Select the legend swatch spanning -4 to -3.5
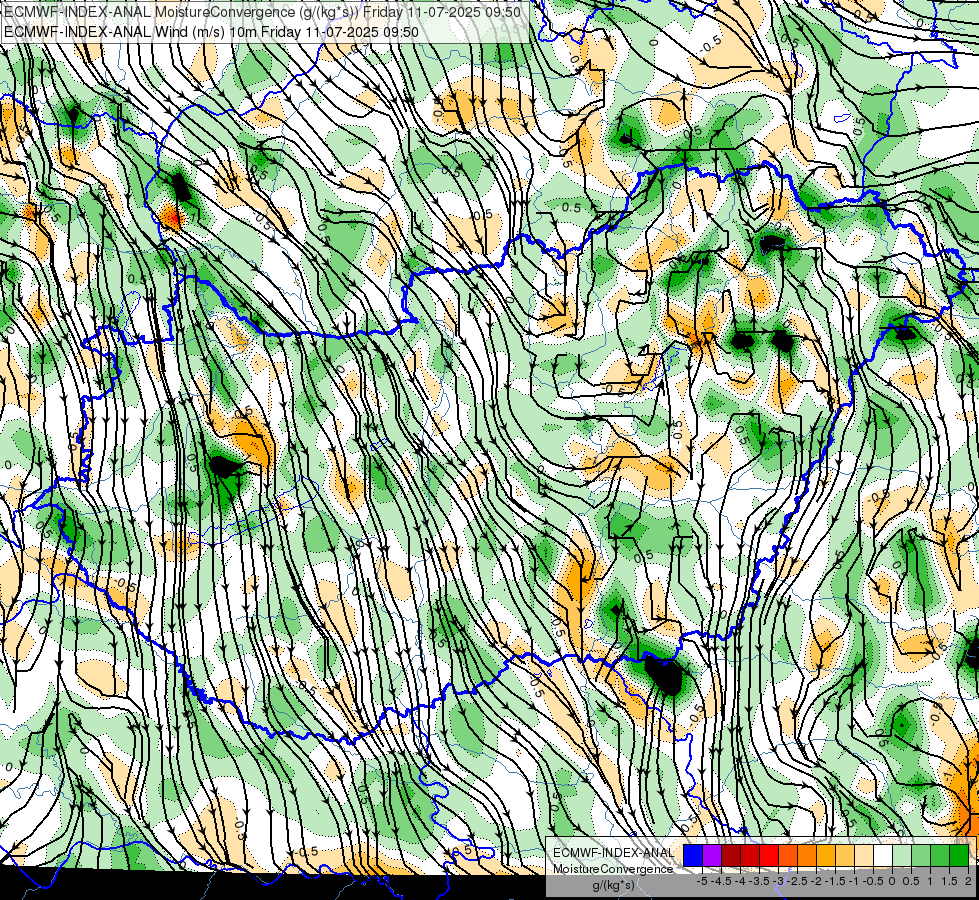 point(750,855)
